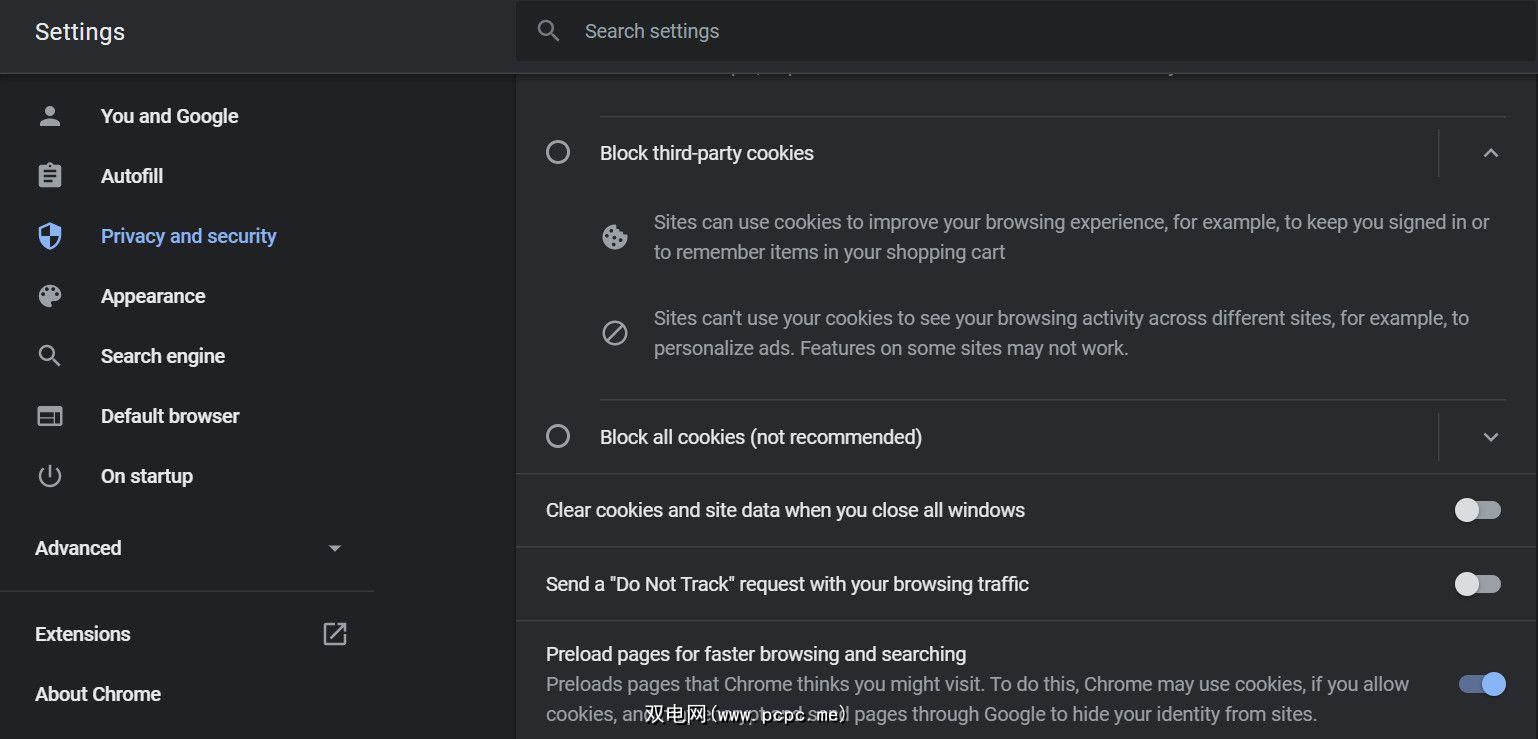Viewport: 1538px width, 739px height.
Task: Click the Search engine magnifier icon
Action: (49, 356)
